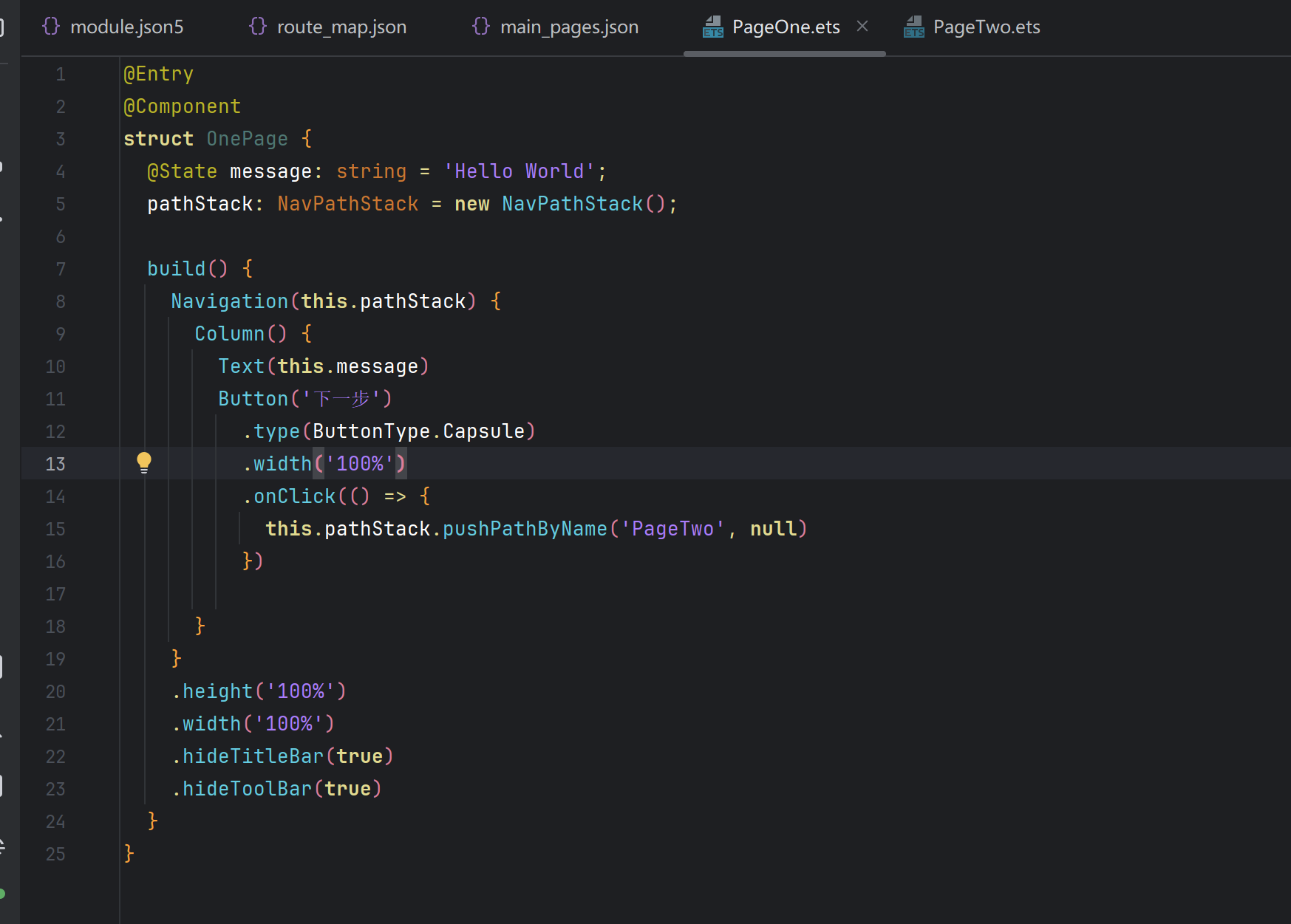
Task: Click the braces icon on main_pages.json tab
Action: click(481, 27)
